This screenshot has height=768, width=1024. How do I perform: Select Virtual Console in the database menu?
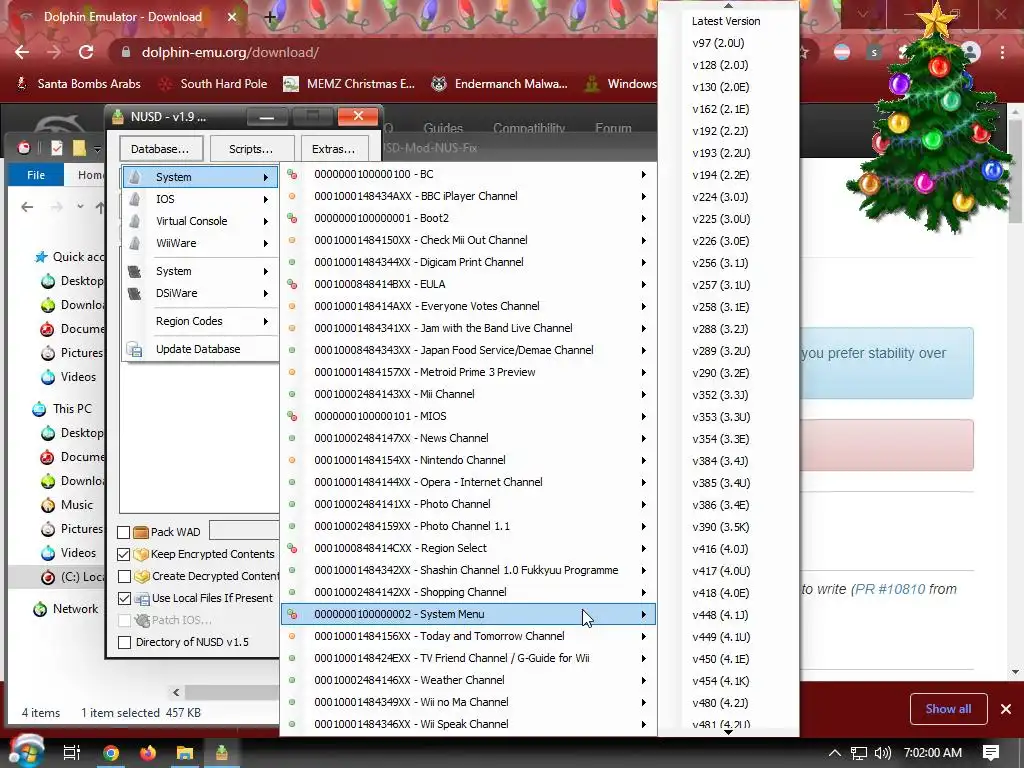click(x=200, y=221)
